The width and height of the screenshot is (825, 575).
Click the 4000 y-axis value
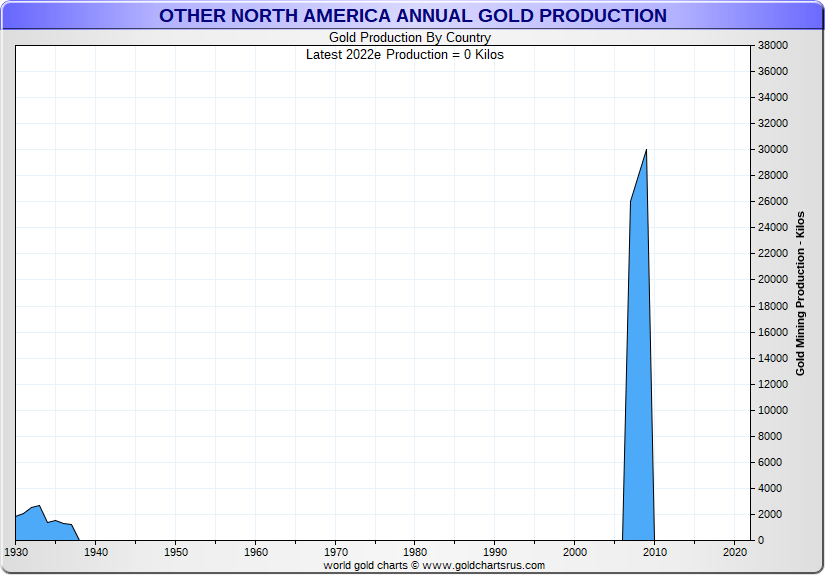770,488
